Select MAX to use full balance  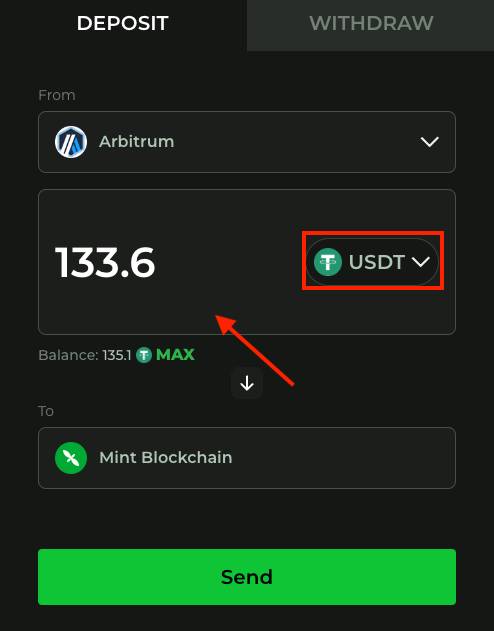(x=175, y=355)
